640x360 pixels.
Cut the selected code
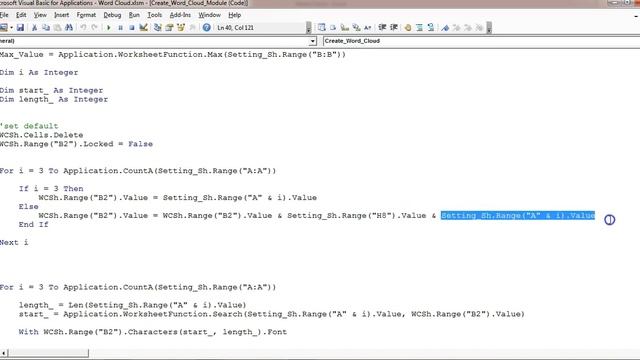[x=34, y=27]
